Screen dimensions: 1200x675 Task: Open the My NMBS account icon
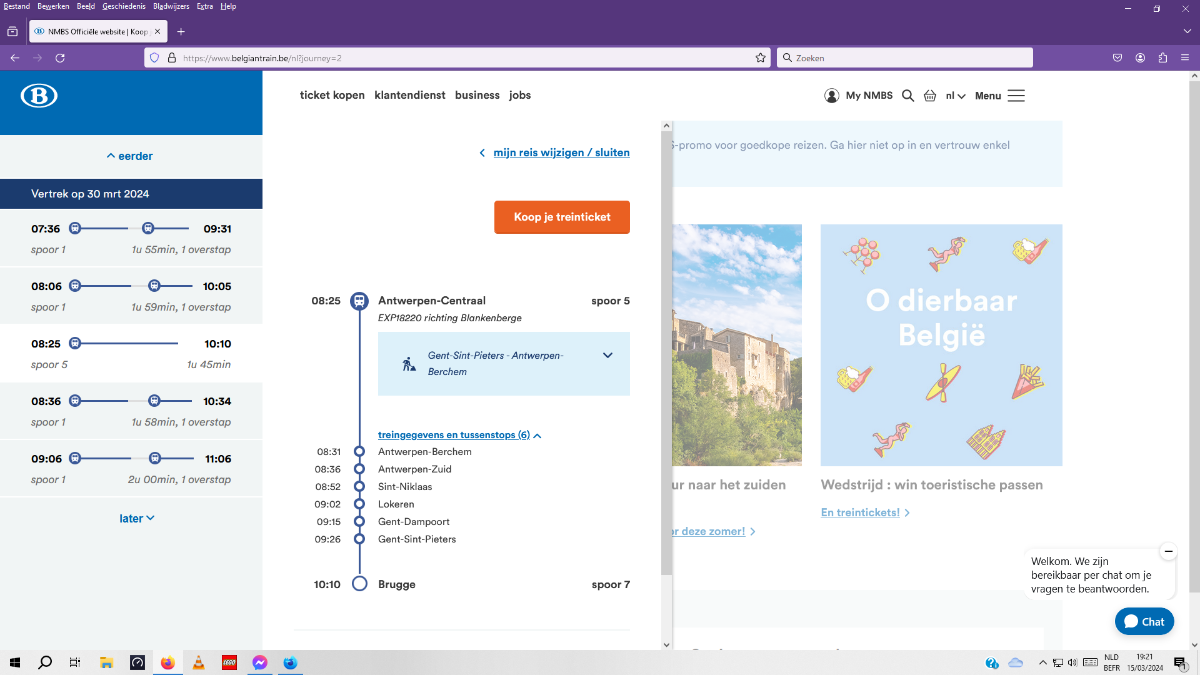tap(832, 96)
